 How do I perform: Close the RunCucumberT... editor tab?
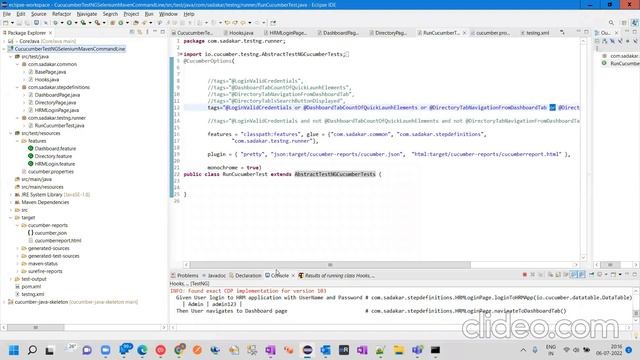464,33
